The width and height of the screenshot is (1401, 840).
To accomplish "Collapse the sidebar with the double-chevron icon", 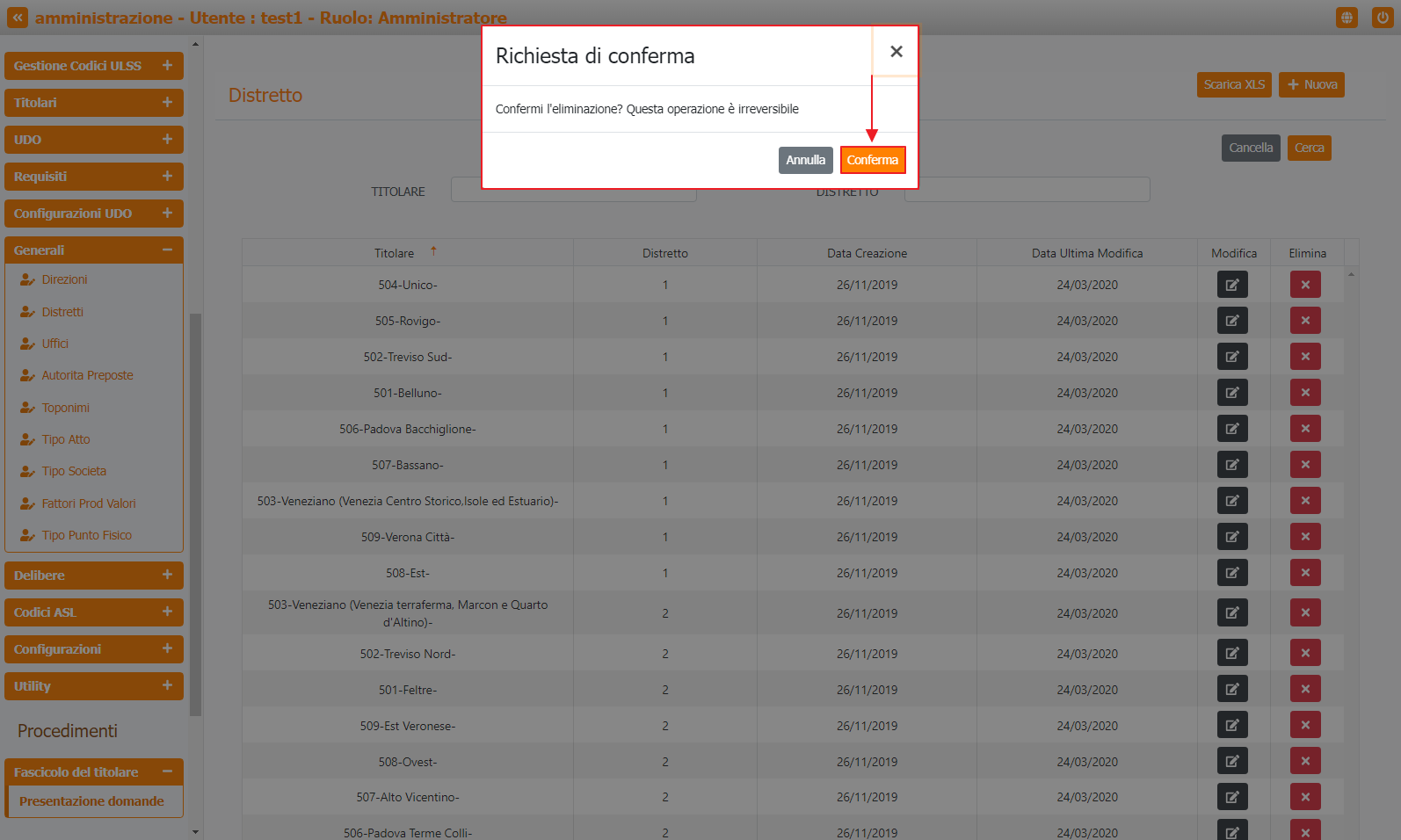I will [x=17, y=18].
